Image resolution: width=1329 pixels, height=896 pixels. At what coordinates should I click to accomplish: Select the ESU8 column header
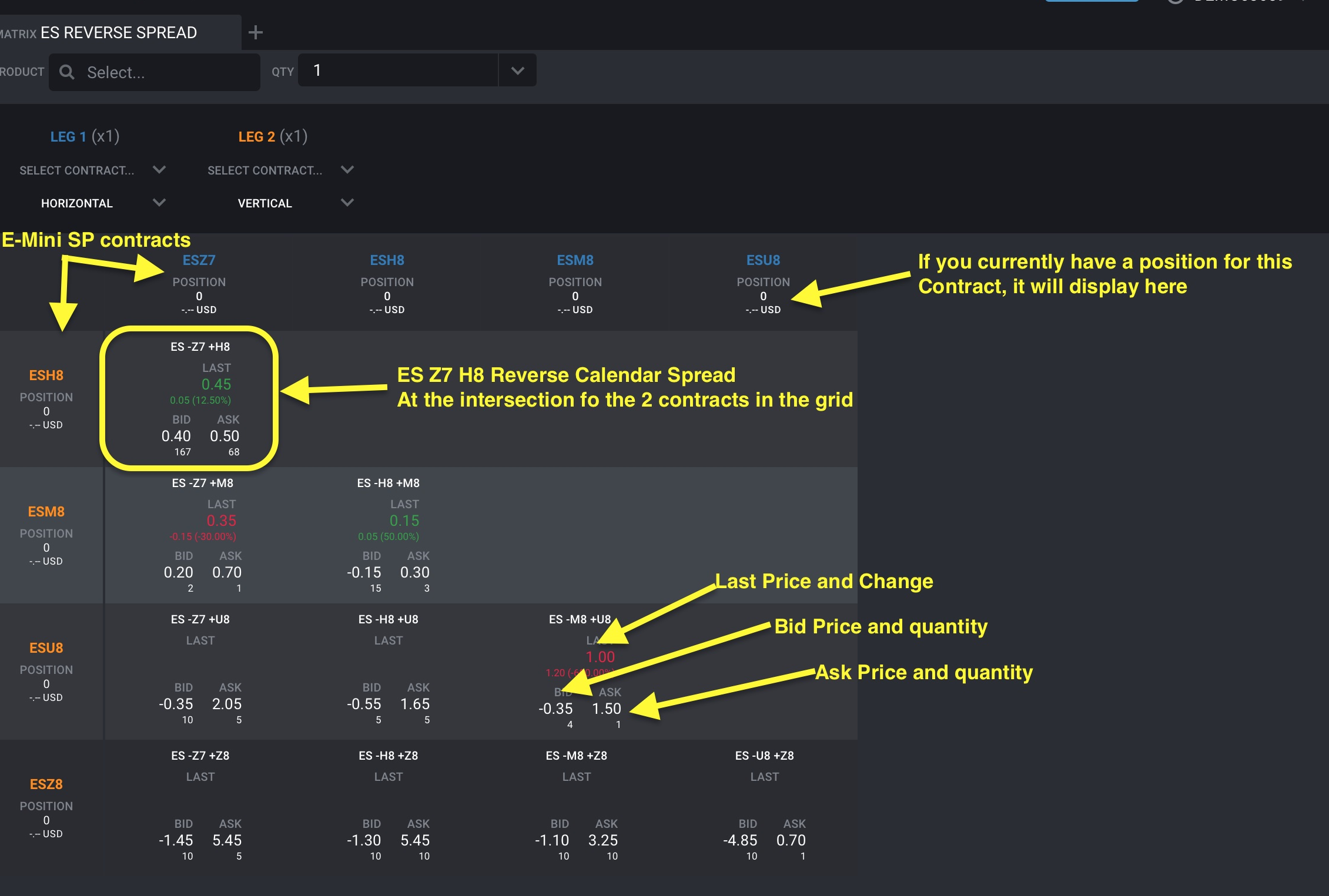pos(763,260)
